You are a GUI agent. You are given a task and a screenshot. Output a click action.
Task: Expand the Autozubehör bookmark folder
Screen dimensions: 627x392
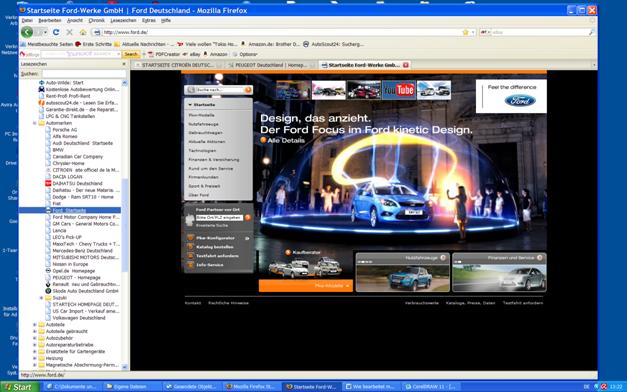coord(35,338)
